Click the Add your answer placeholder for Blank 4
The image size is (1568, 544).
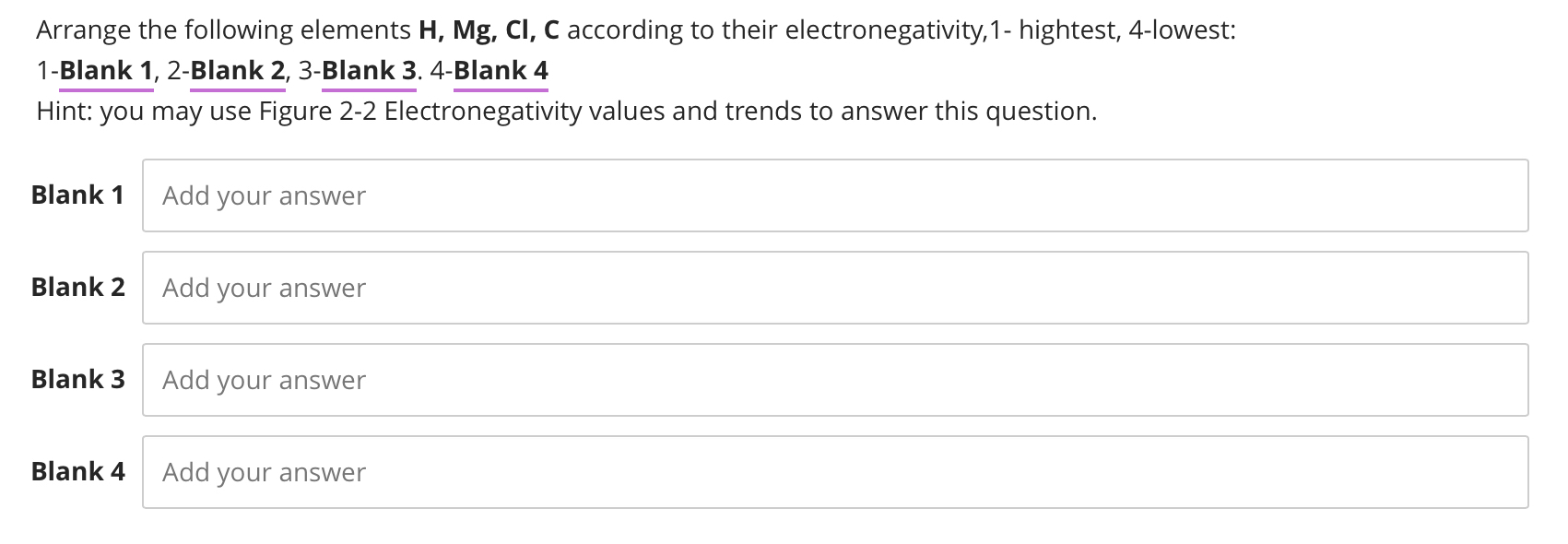(x=263, y=472)
